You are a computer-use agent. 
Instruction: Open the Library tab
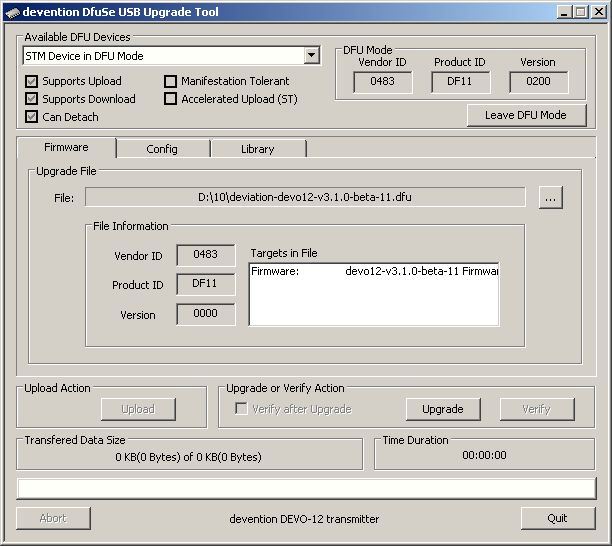click(258, 149)
